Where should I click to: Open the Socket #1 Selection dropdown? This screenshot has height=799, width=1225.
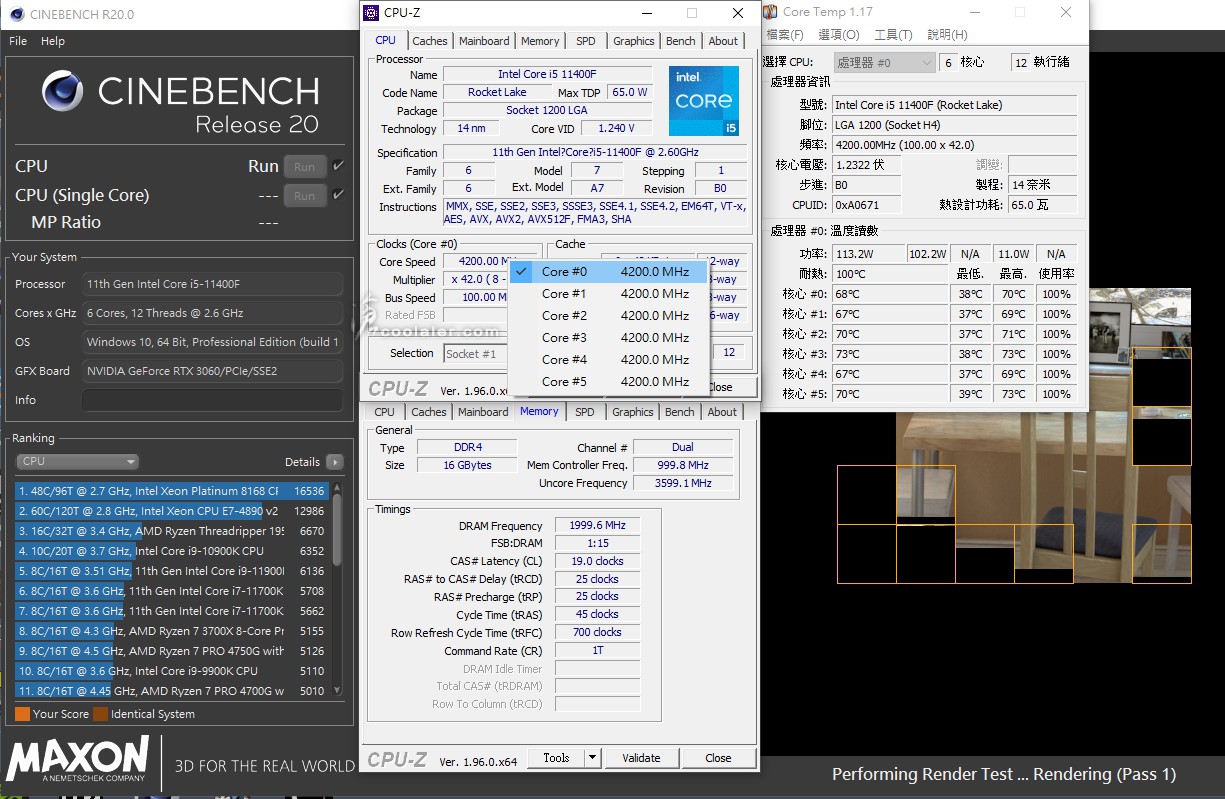[x=476, y=353]
